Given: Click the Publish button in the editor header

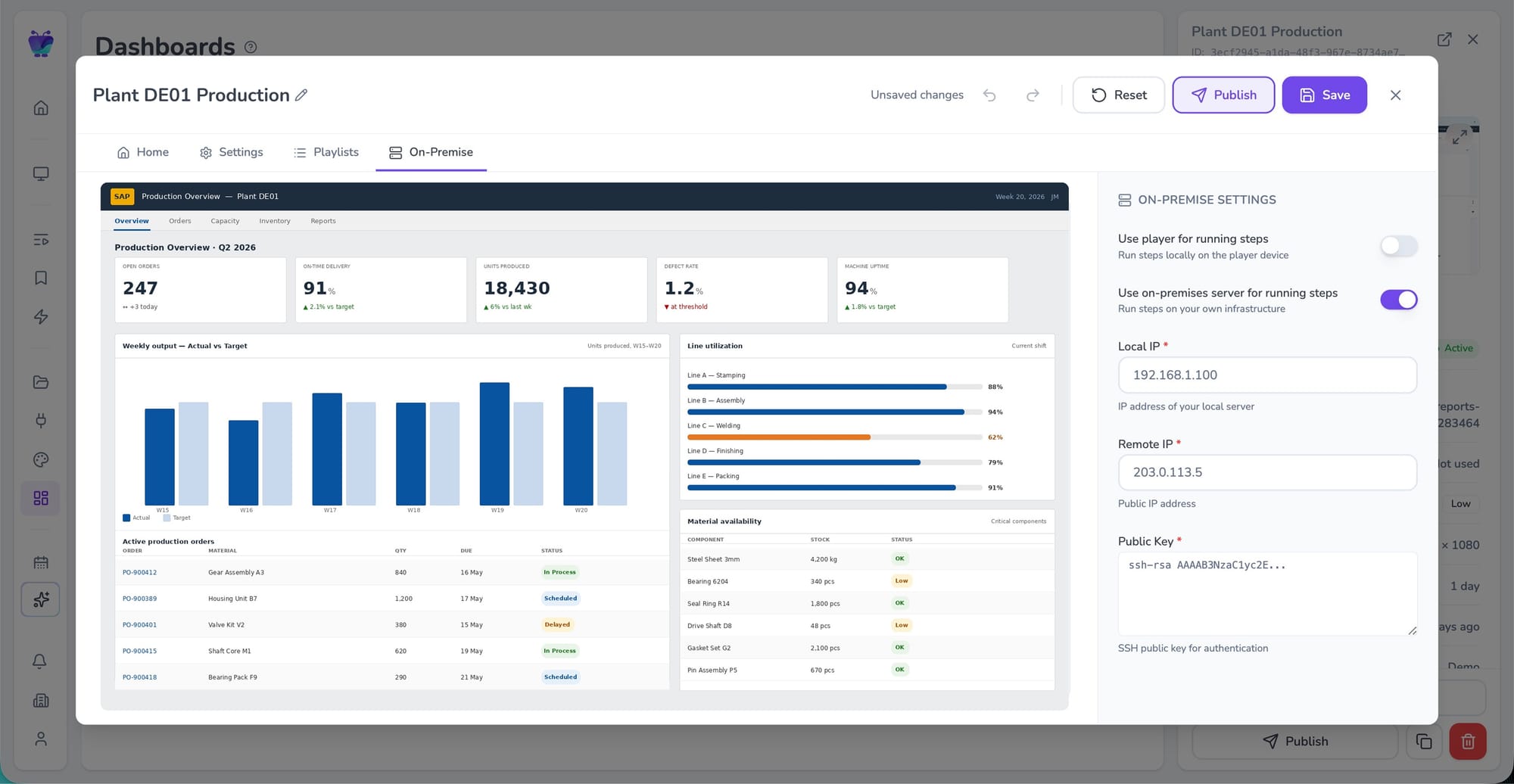Looking at the screenshot, I should click(1223, 95).
